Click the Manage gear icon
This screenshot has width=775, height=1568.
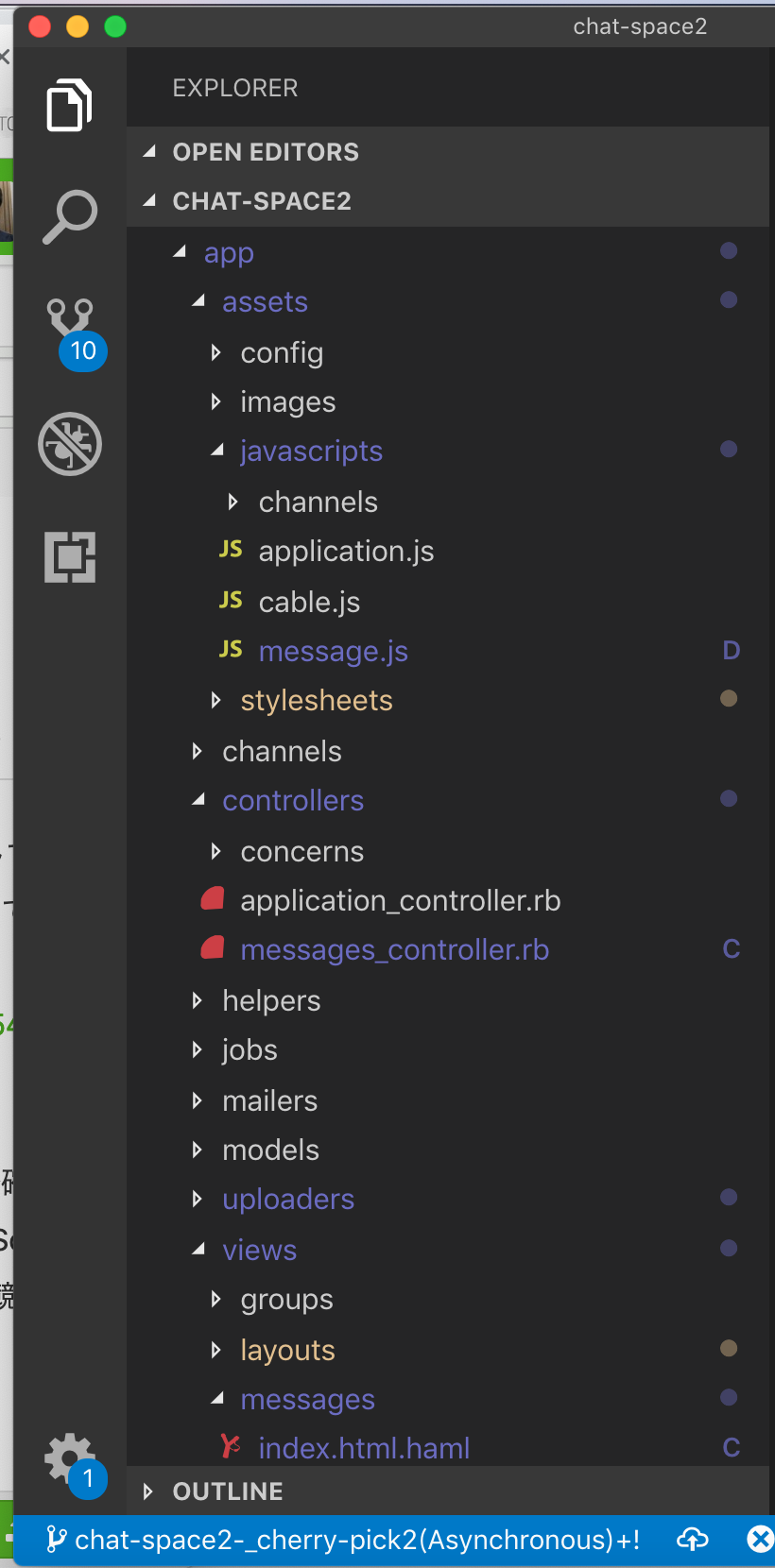point(70,1459)
